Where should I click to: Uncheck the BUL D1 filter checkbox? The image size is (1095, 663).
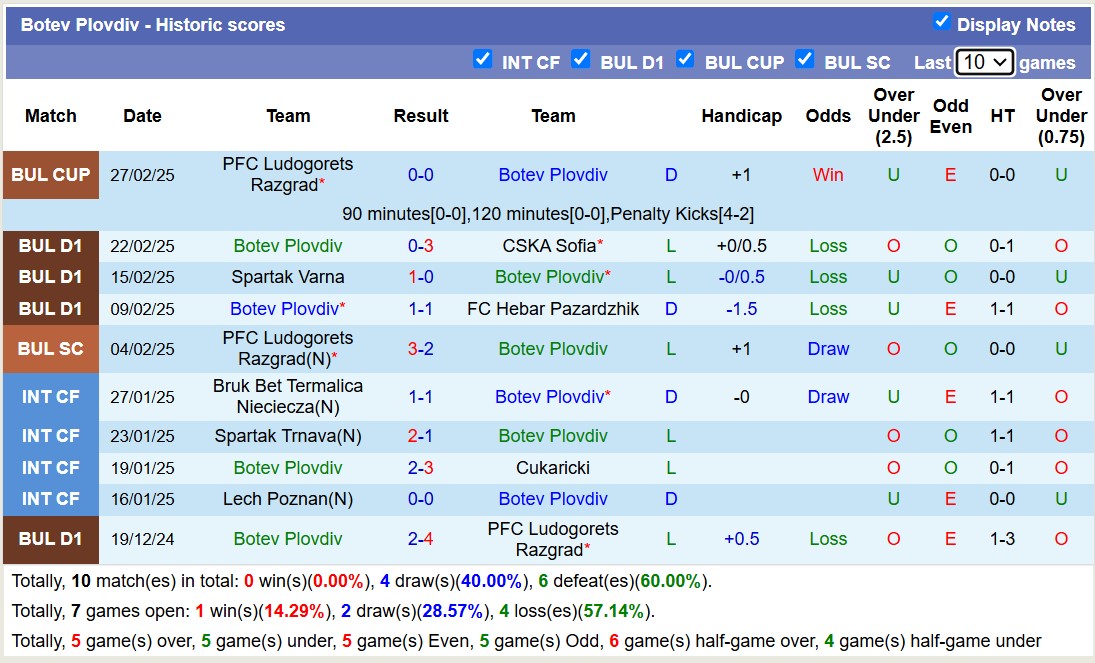coord(581,59)
